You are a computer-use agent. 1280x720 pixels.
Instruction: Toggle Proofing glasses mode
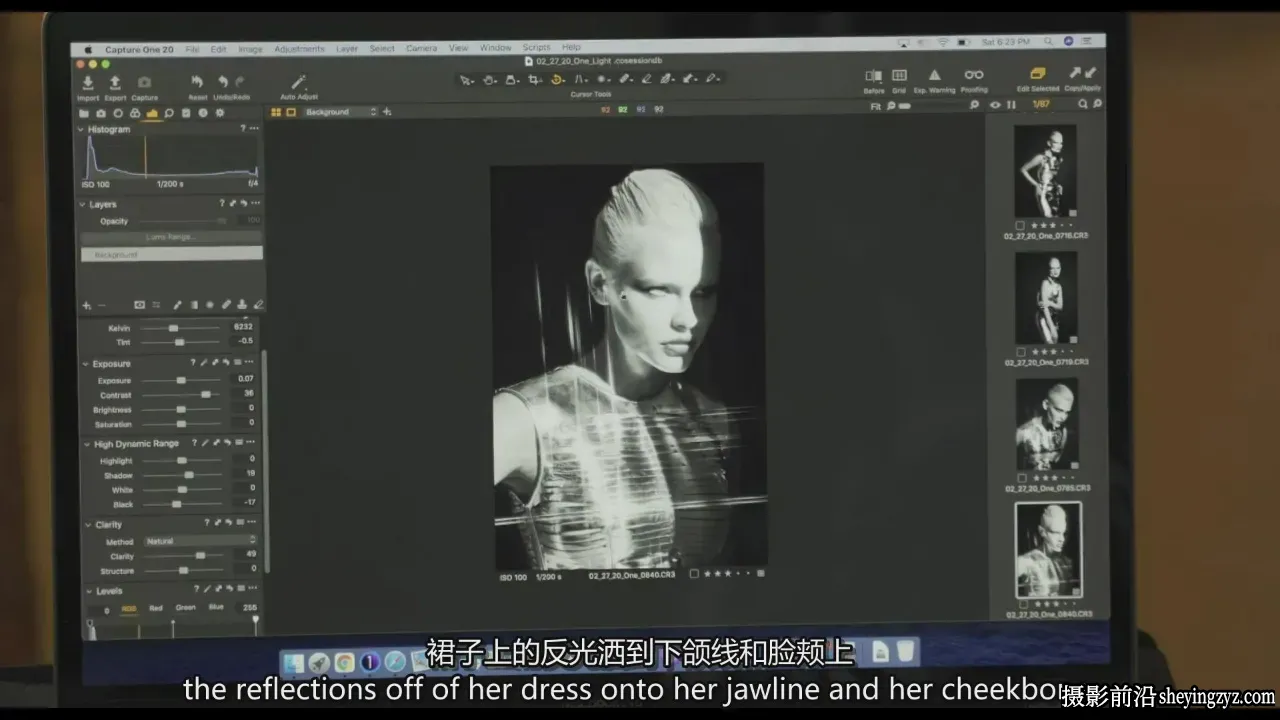(973, 75)
